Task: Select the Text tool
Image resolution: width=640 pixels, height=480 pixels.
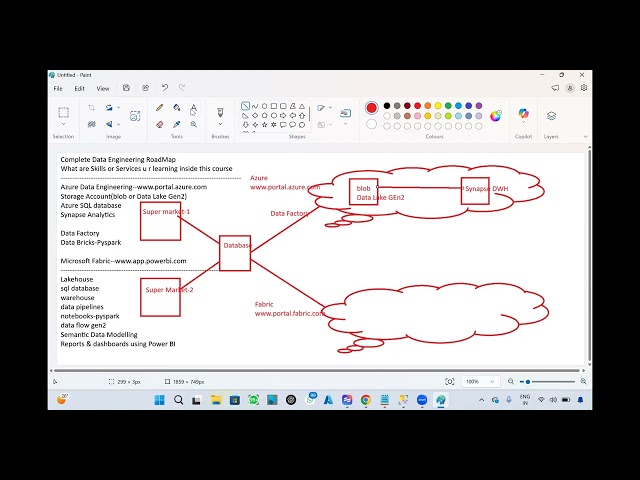Action: pyautogui.click(x=193, y=108)
